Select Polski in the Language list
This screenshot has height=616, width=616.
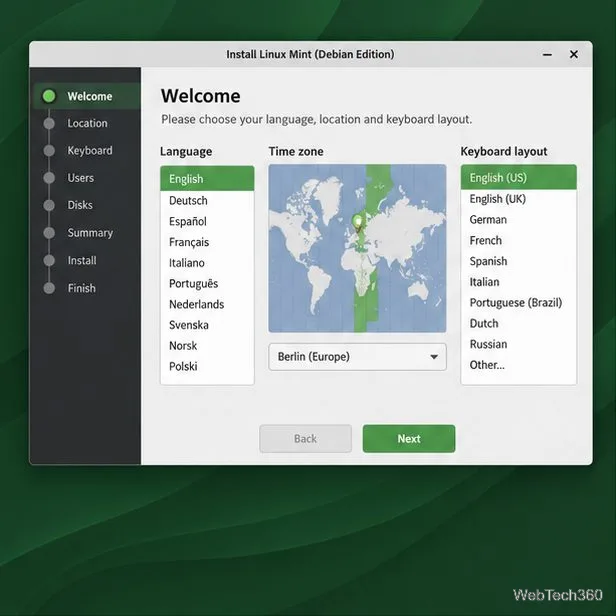point(207,367)
